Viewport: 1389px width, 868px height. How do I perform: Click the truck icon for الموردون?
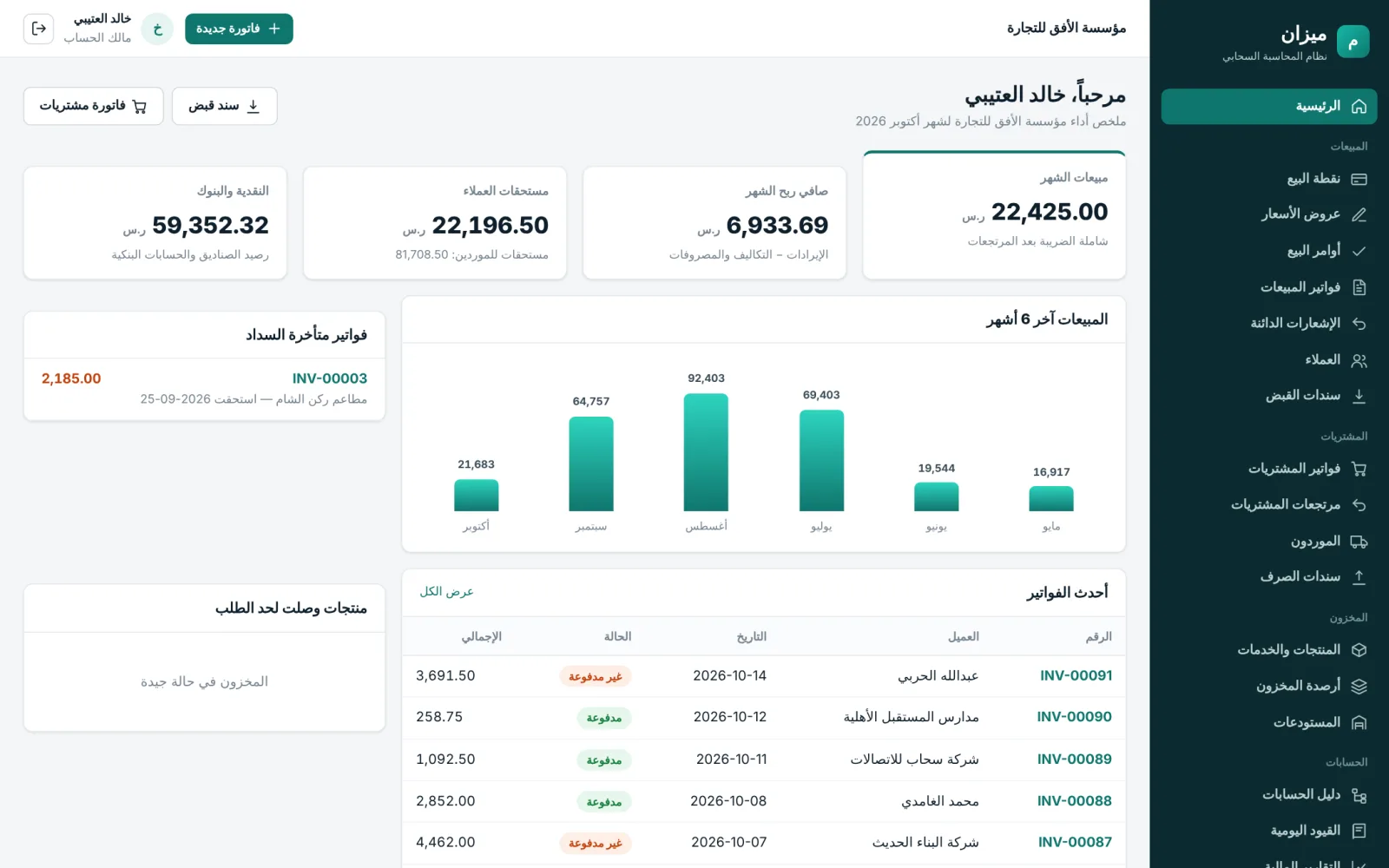tap(1359, 542)
